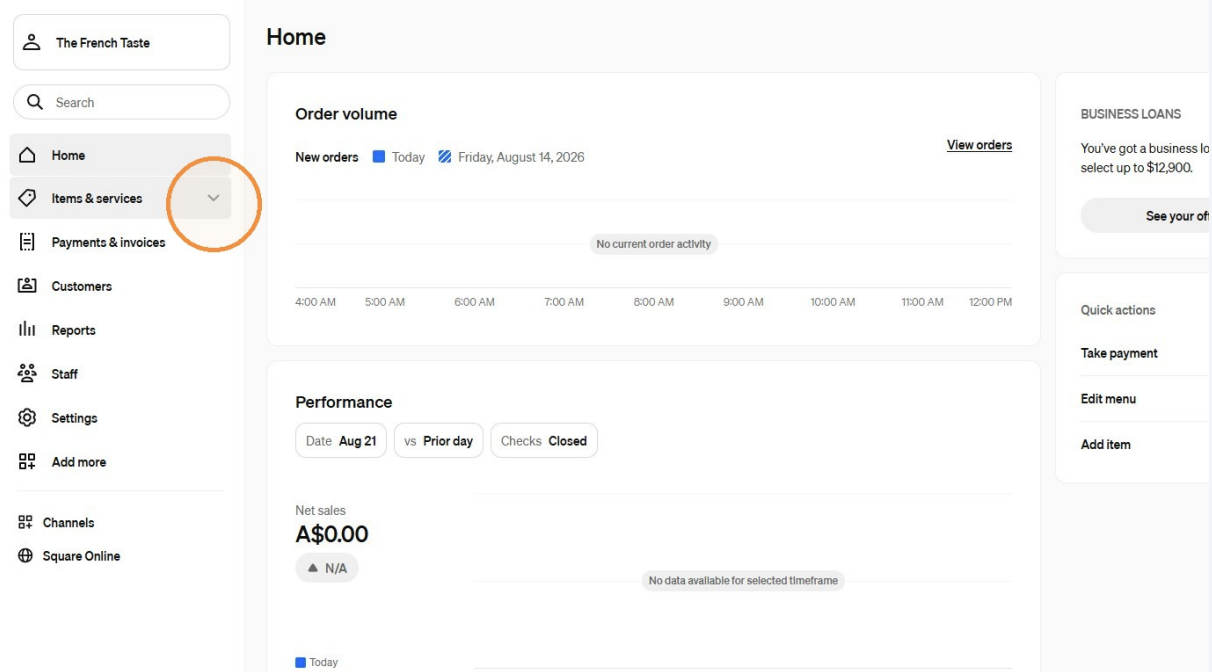Click the Channels grid icon
Viewport: 1212px width, 672px height.
[x=26, y=523]
